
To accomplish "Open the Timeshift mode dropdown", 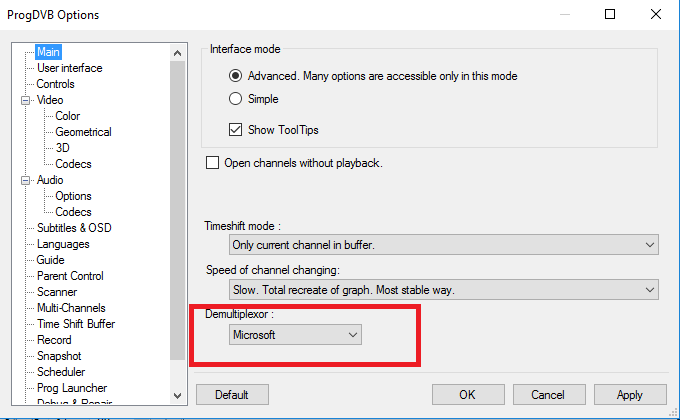I will (x=444, y=245).
